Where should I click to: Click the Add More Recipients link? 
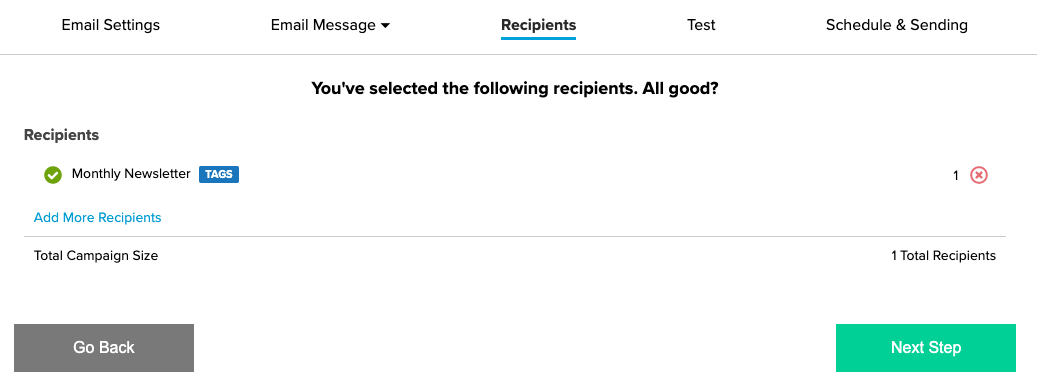(x=97, y=217)
